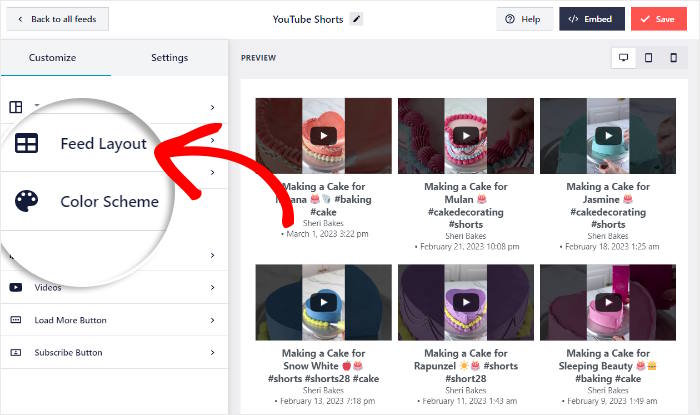Click the PREVIEW label
The height and width of the screenshot is (415, 700).
[x=258, y=58]
